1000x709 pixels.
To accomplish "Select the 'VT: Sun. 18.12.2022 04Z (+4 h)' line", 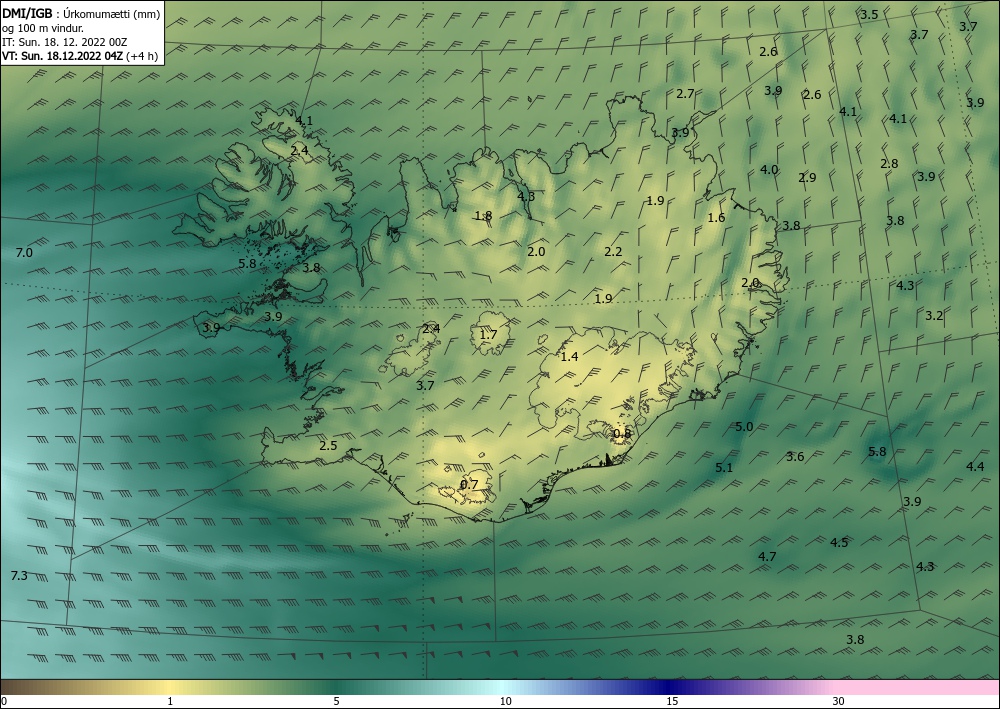I will pos(80,56).
